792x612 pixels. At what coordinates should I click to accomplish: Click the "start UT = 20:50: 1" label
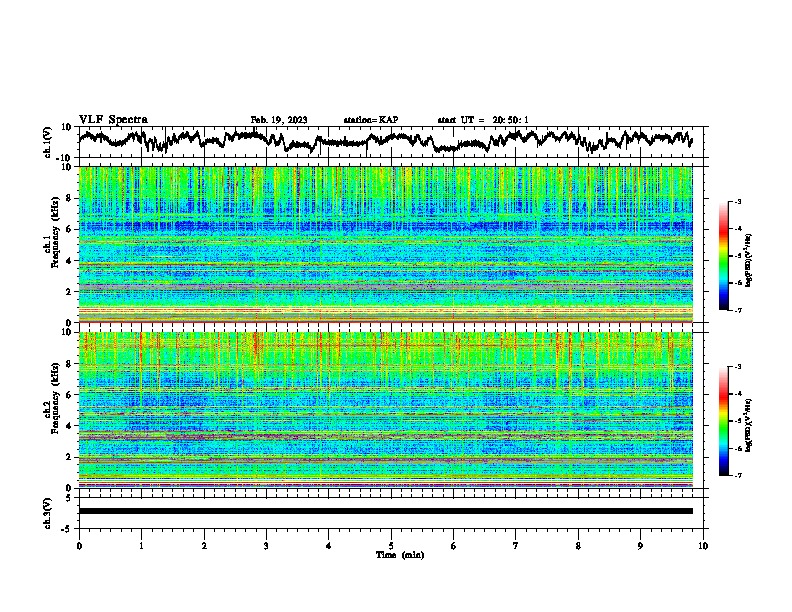pyautogui.click(x=483, y=120)
